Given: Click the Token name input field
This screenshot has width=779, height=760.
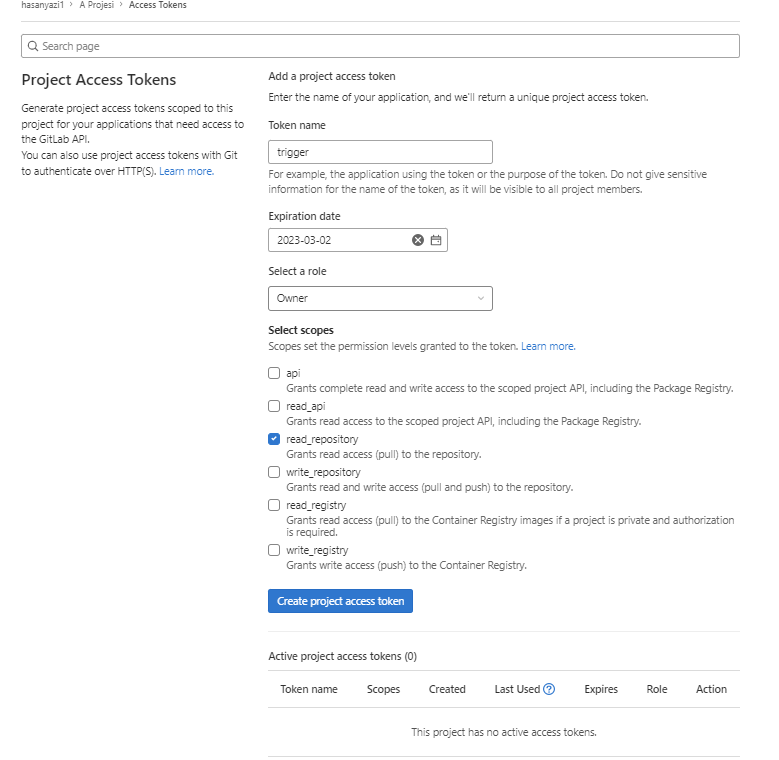Looking at the screenshot, I should (380, 152).
